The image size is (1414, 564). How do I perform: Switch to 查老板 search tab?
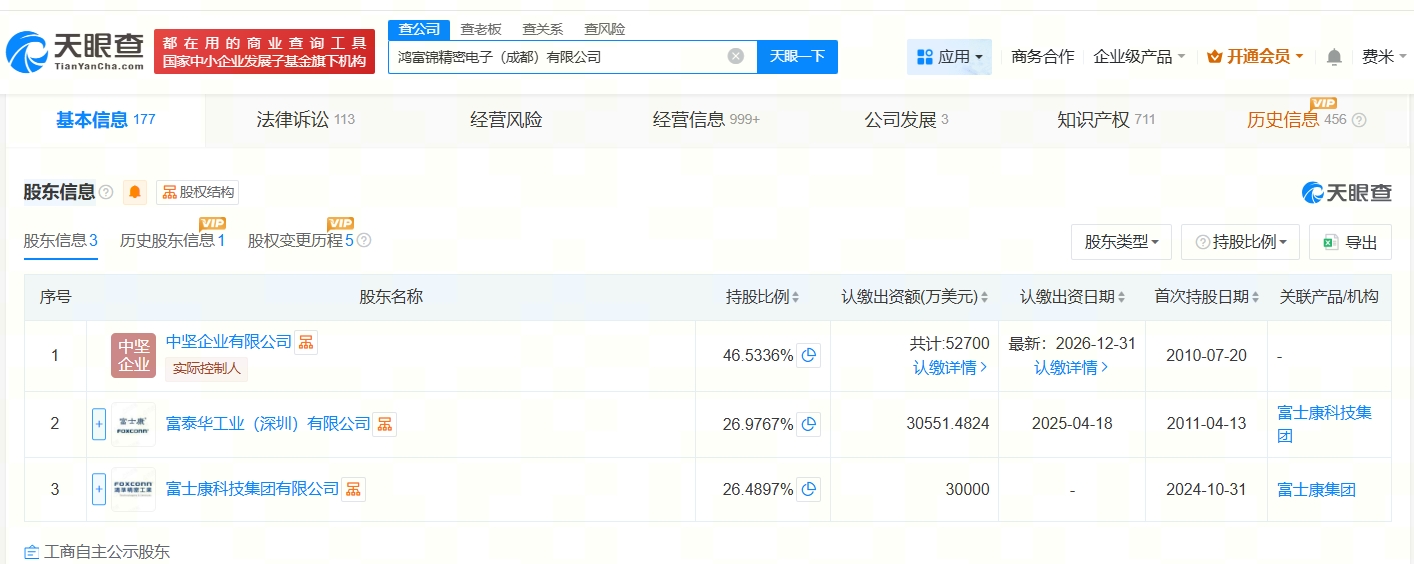coord(481,29)
